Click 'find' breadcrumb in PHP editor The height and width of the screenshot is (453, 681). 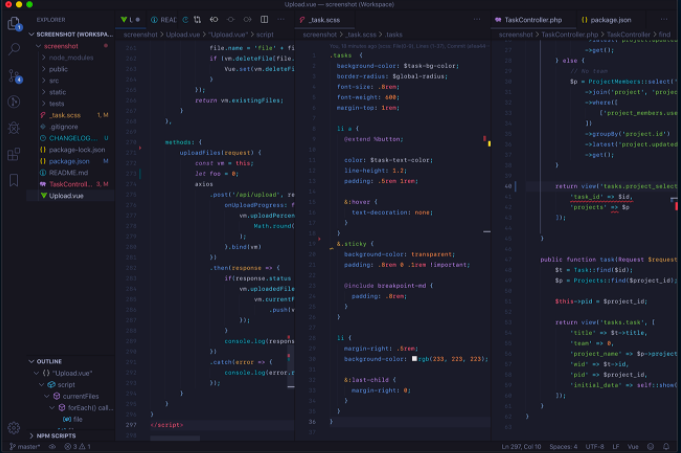[664, 34]
